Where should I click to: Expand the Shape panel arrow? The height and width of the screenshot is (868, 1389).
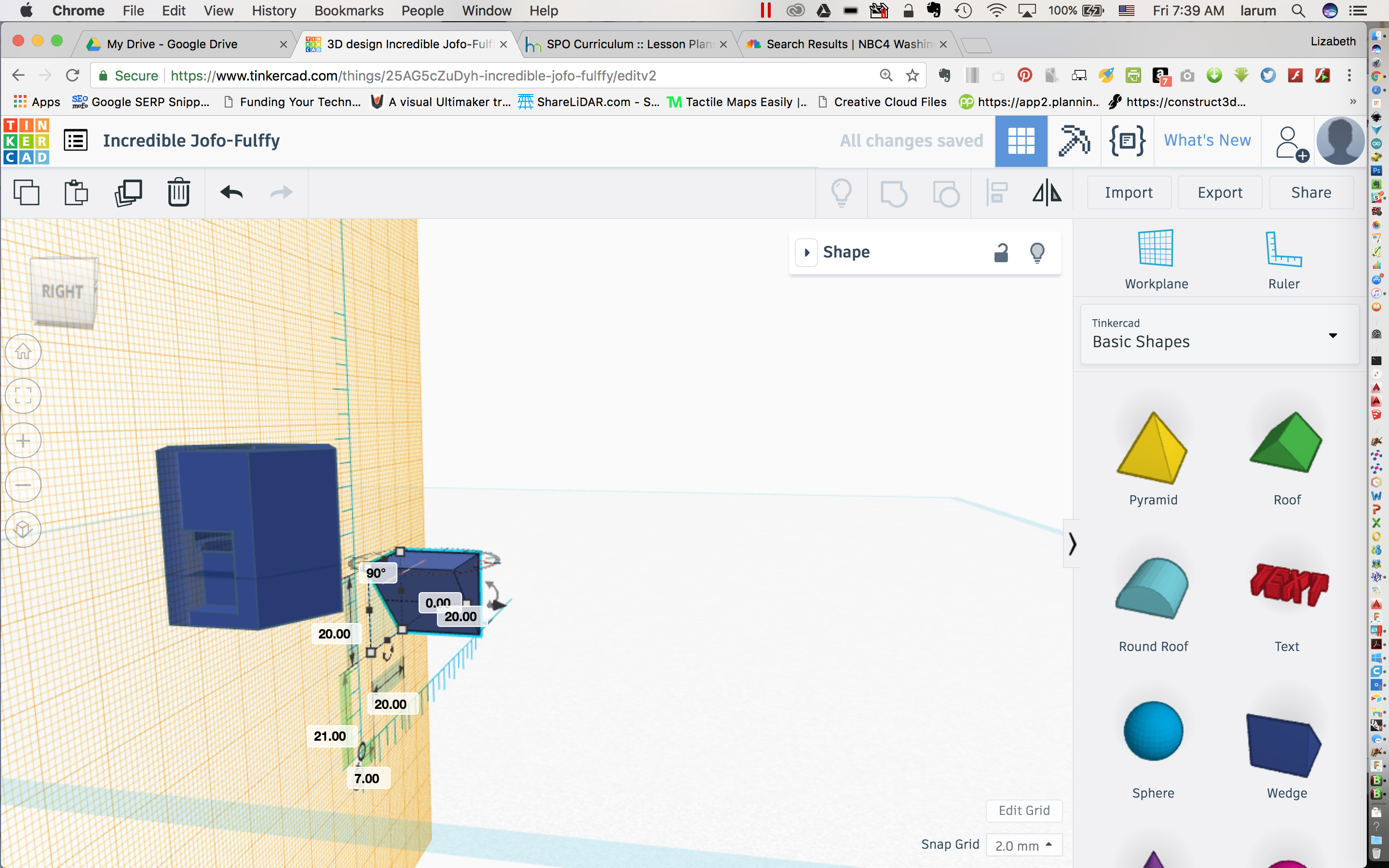click(x=806, y=253)
